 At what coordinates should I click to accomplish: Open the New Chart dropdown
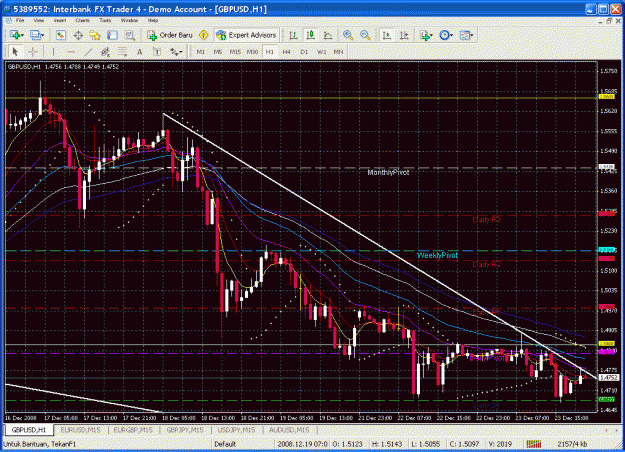click(17, 35)
